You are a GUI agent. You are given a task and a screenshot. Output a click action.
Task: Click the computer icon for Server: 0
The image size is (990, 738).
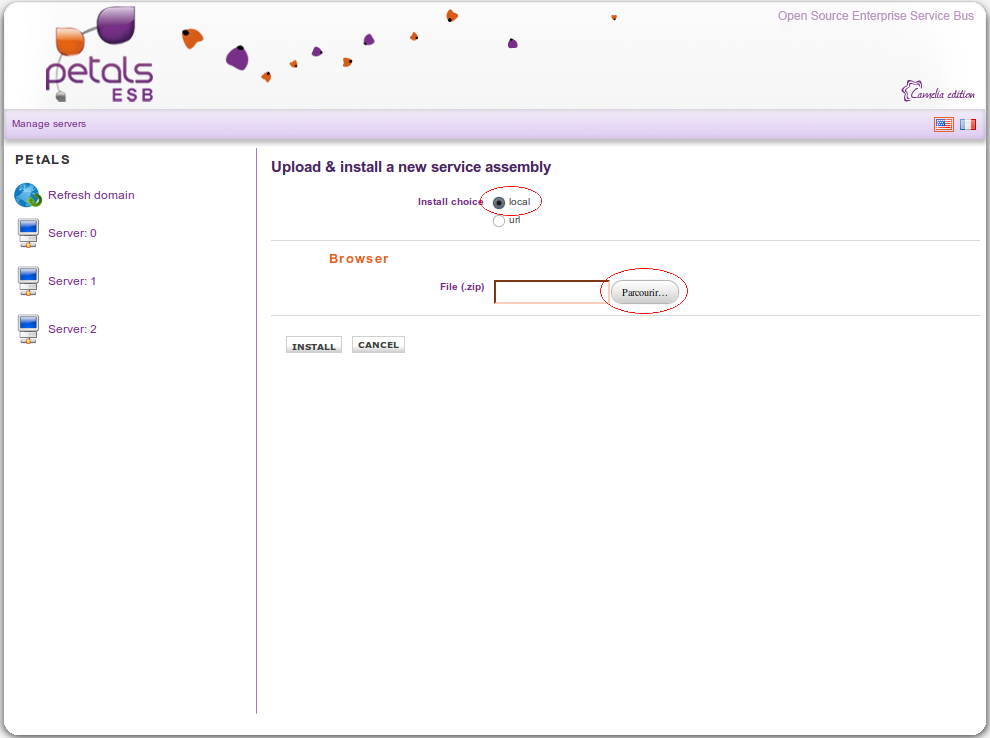(28, 234)
